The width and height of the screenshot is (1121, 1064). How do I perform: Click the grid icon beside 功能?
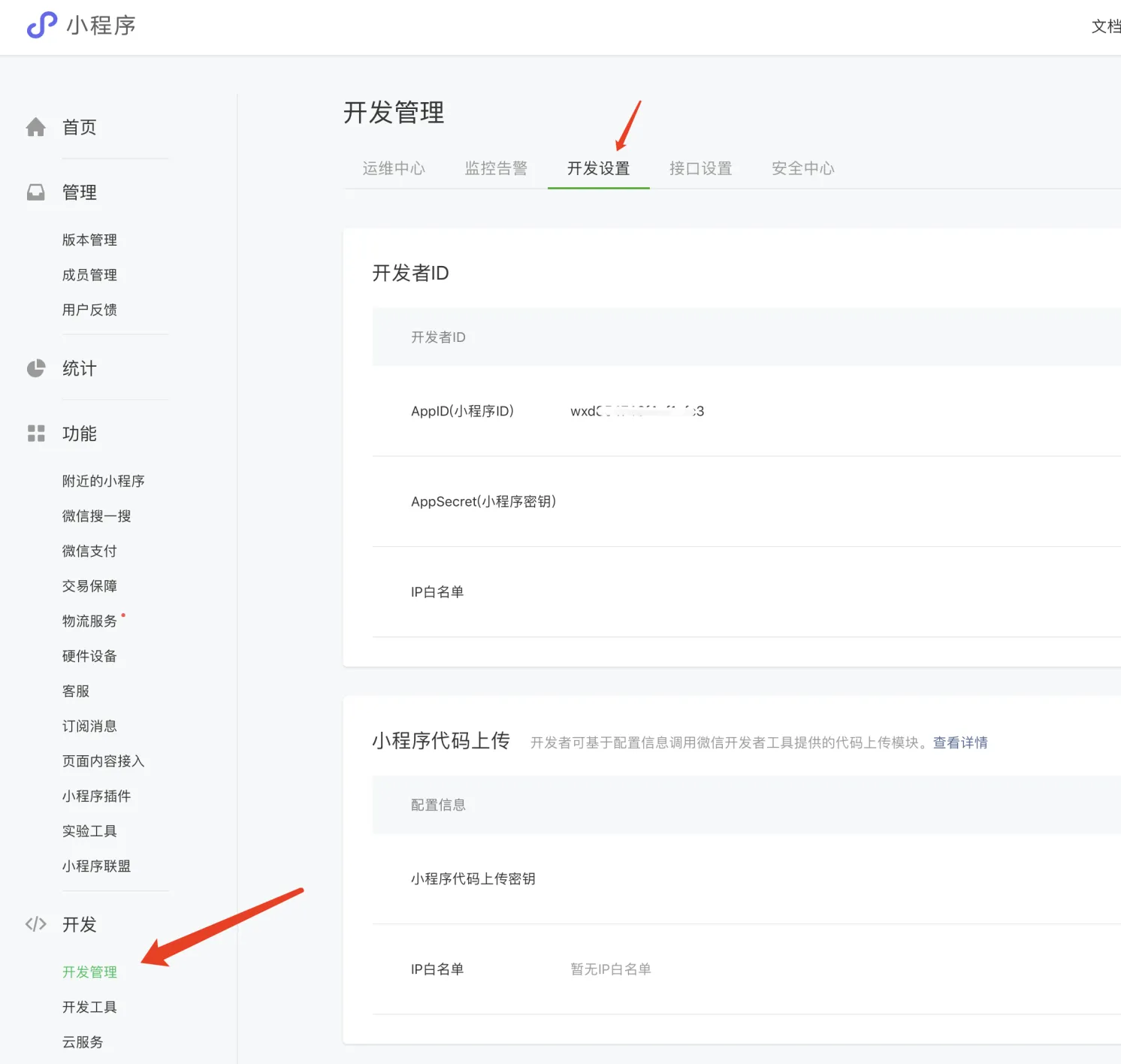(x=36, y=434)
